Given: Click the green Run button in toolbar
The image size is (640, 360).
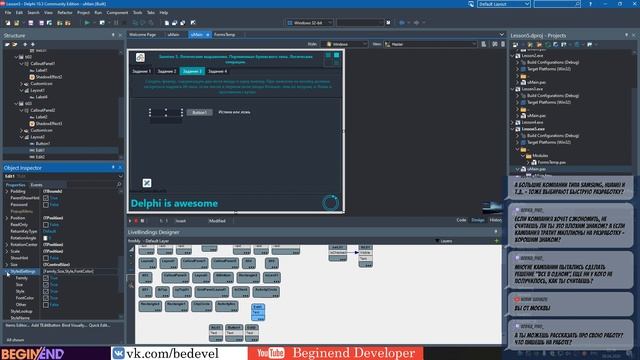Looking at the screenshot, I should click(x=87, y=23).
